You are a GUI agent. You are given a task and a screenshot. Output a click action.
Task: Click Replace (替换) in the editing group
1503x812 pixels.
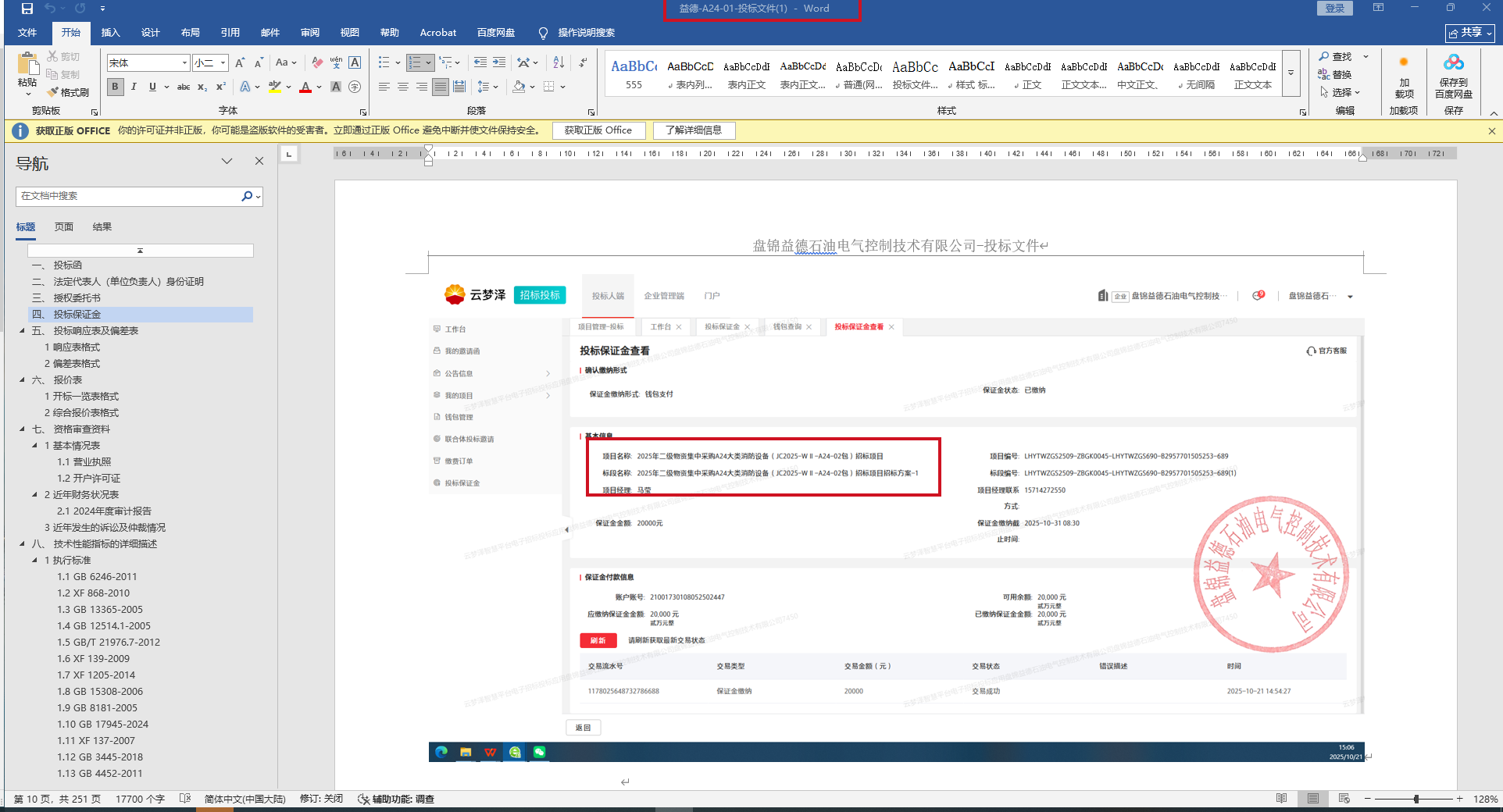click(x=1335, y=74)
